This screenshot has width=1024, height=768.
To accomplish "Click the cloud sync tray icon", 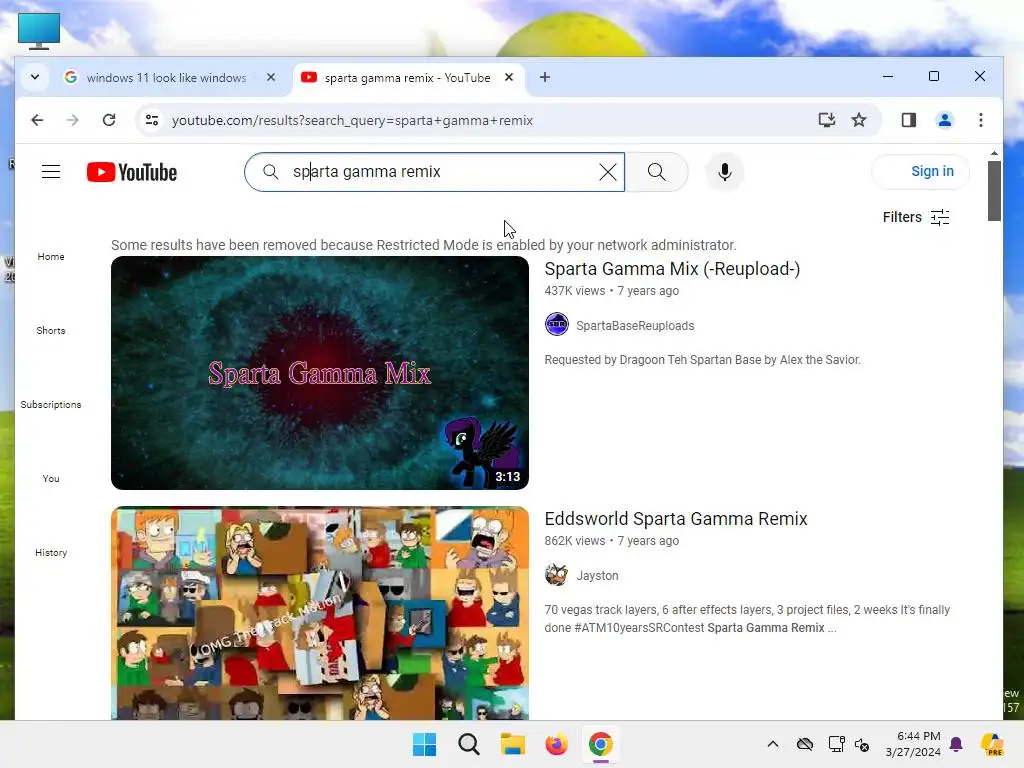I will tap(805, 744).
